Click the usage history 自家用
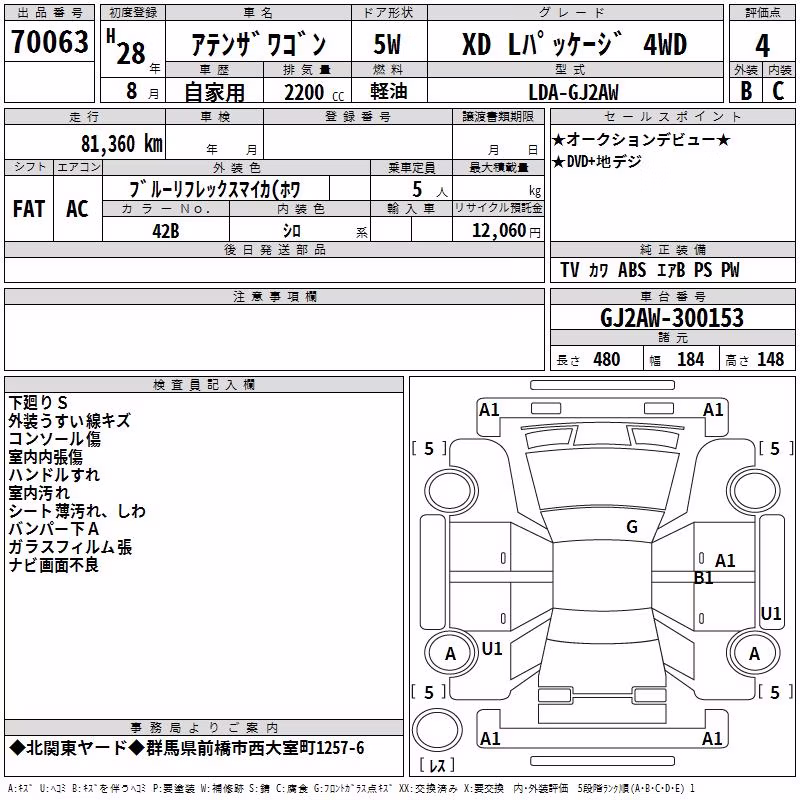This screenshot has height=800, width=800. click(x=214, y=92)
